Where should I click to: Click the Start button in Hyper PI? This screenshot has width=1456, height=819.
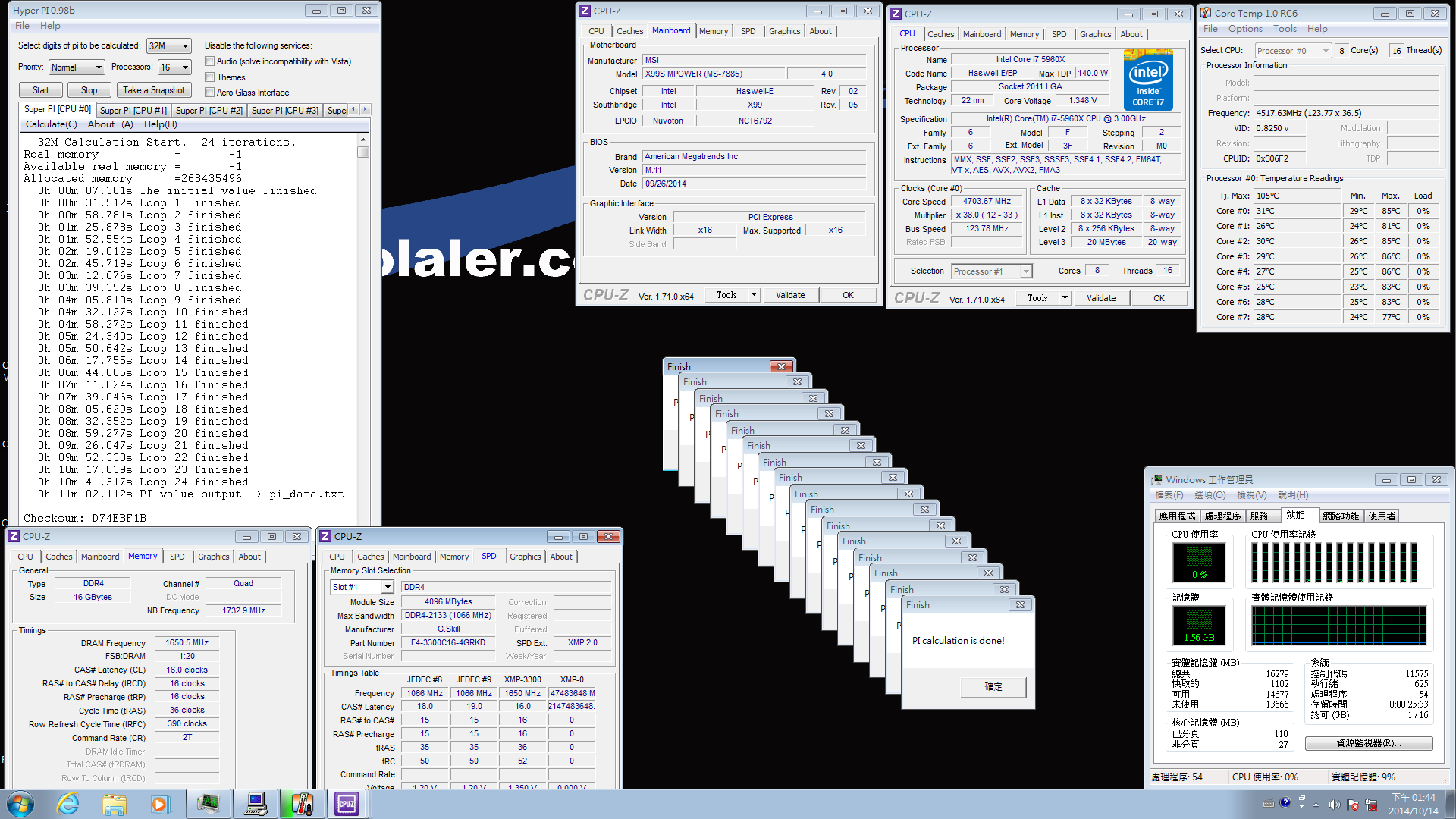40,90
